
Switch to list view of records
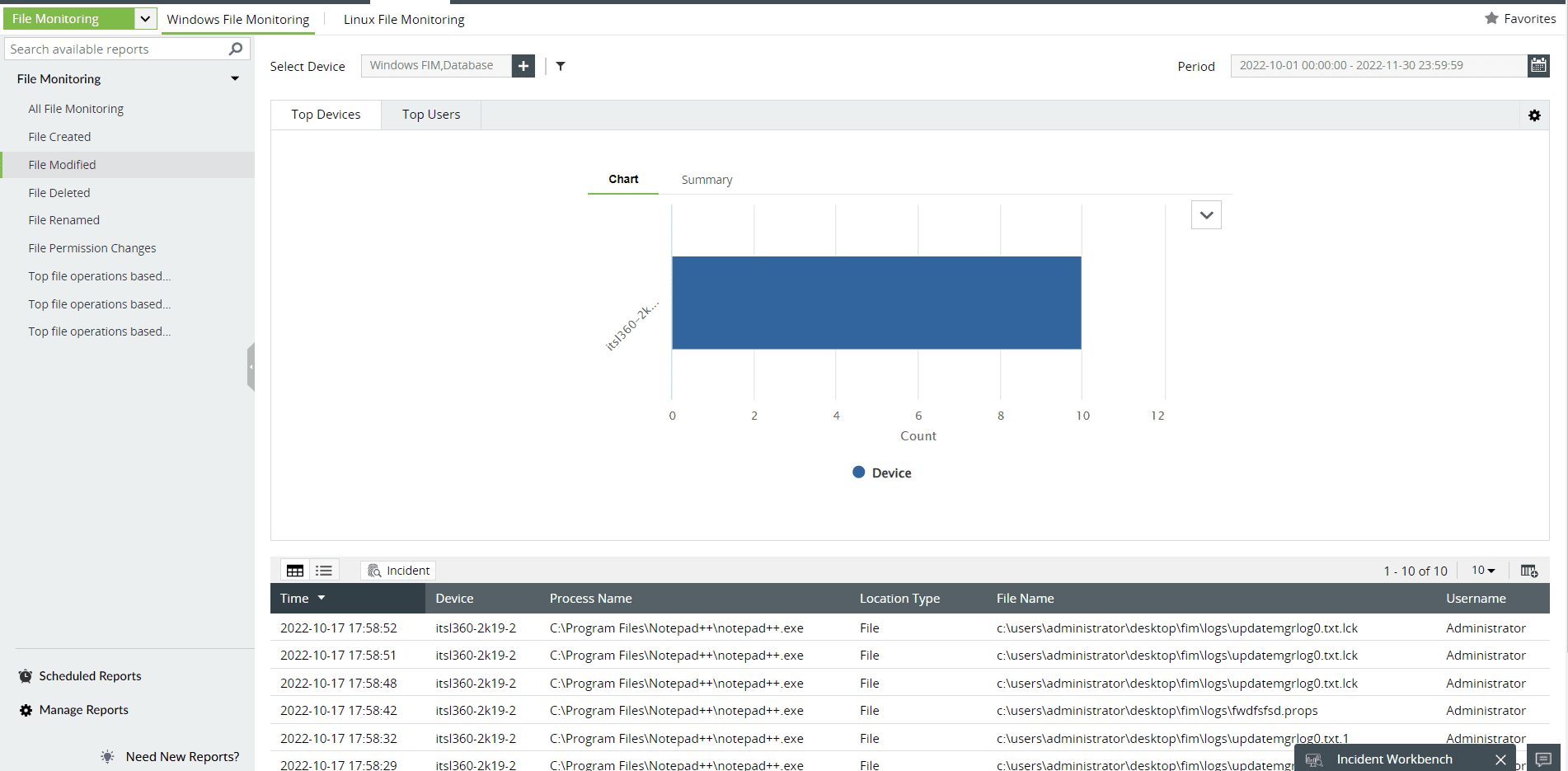323,570
